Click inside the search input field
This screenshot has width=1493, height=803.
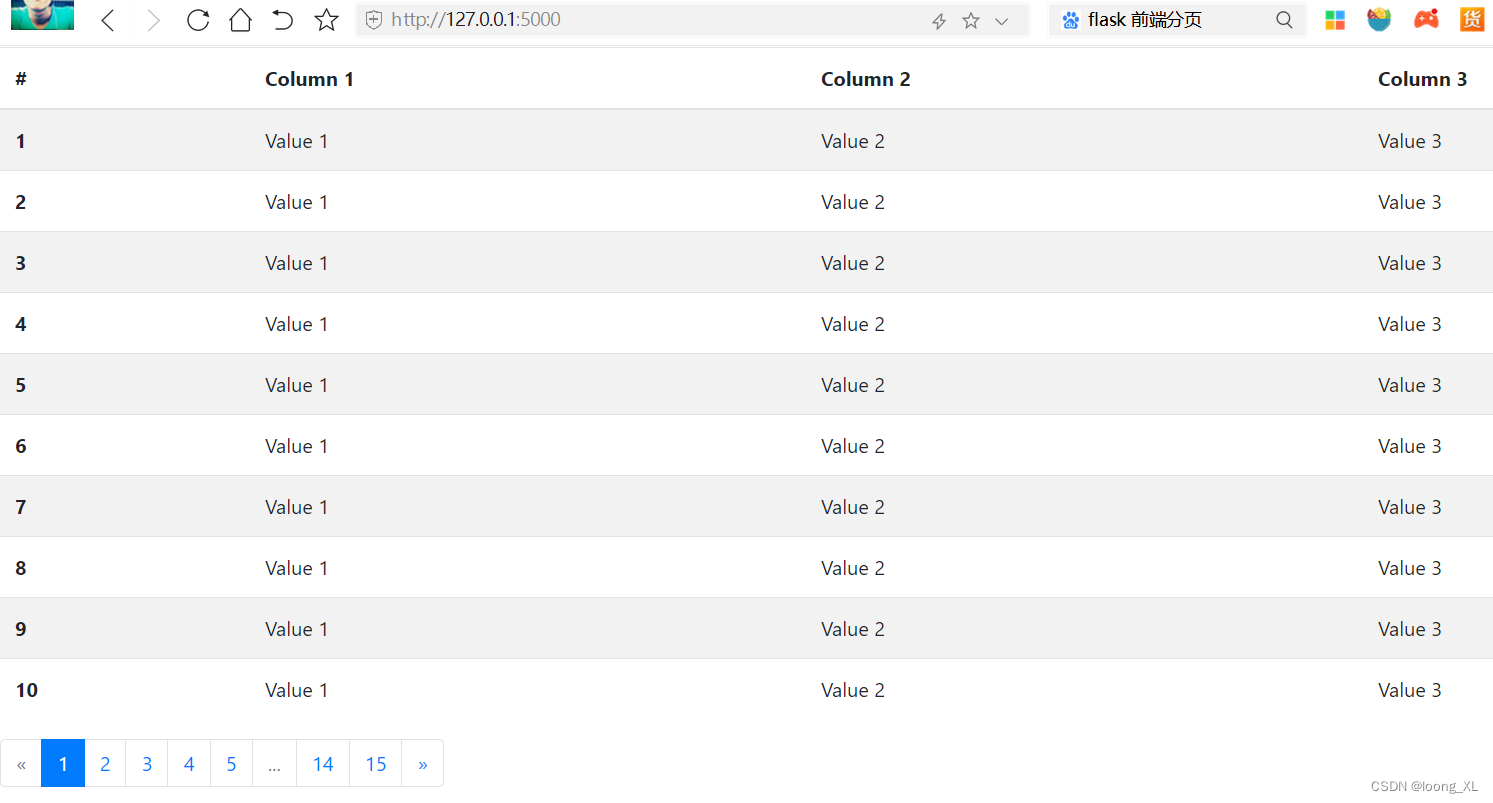1180,19
